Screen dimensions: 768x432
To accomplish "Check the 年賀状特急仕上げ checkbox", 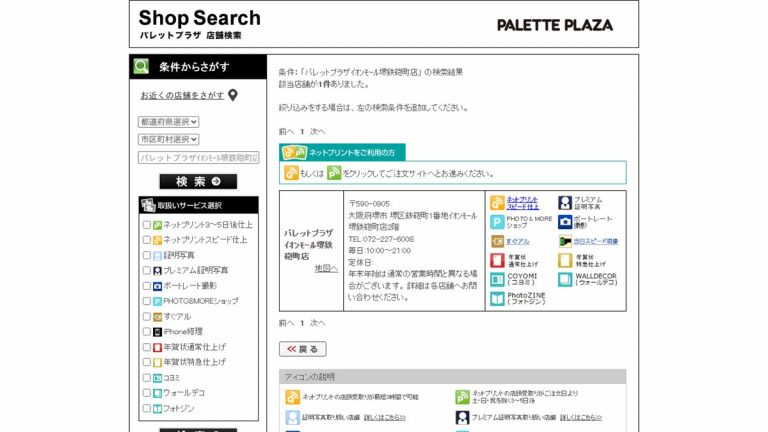I will (x=146, y=362).
